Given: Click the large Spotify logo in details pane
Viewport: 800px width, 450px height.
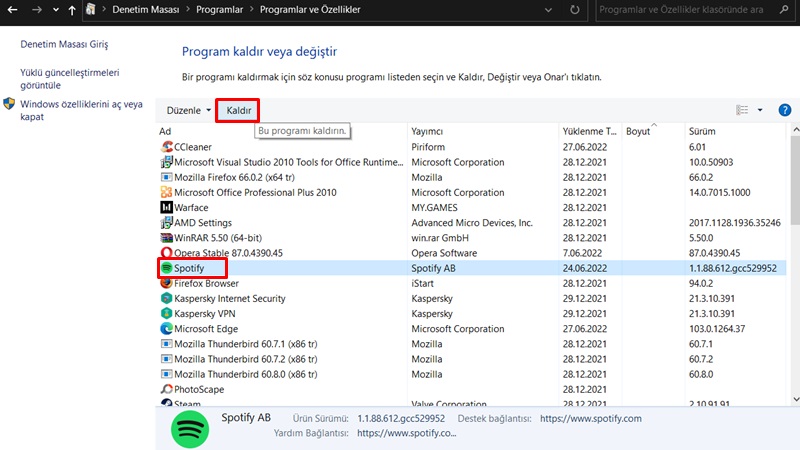Looking at the screenshot, I should 190,430.
